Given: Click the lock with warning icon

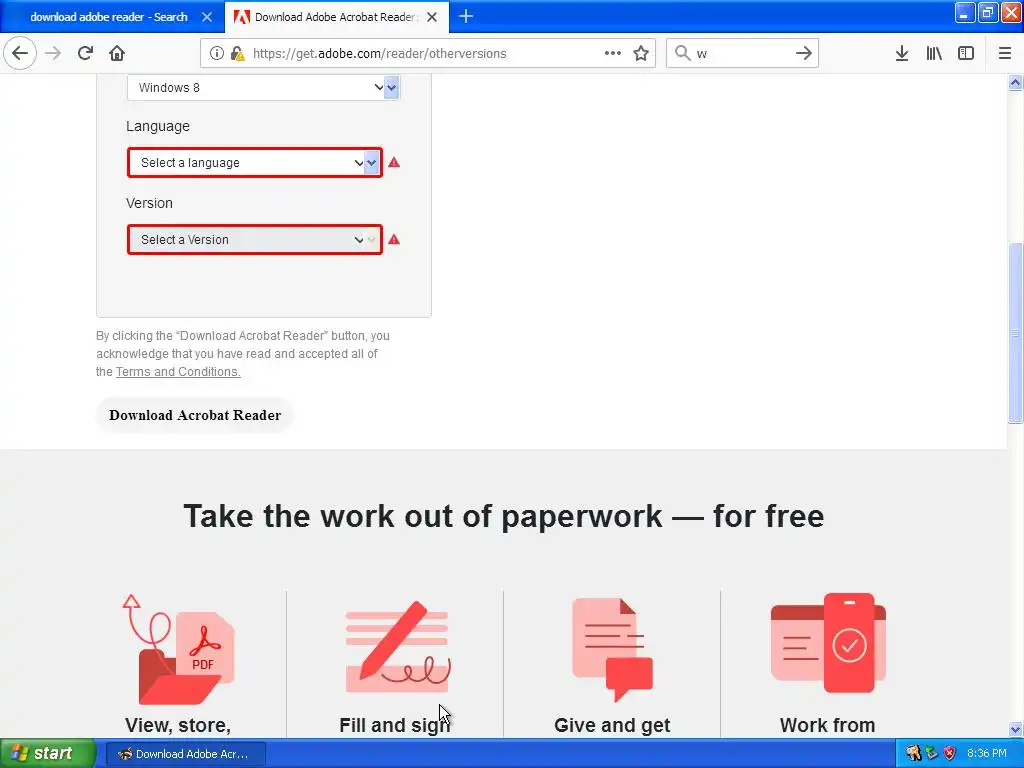Looking at the screenshot, I should tap(238, 54).
